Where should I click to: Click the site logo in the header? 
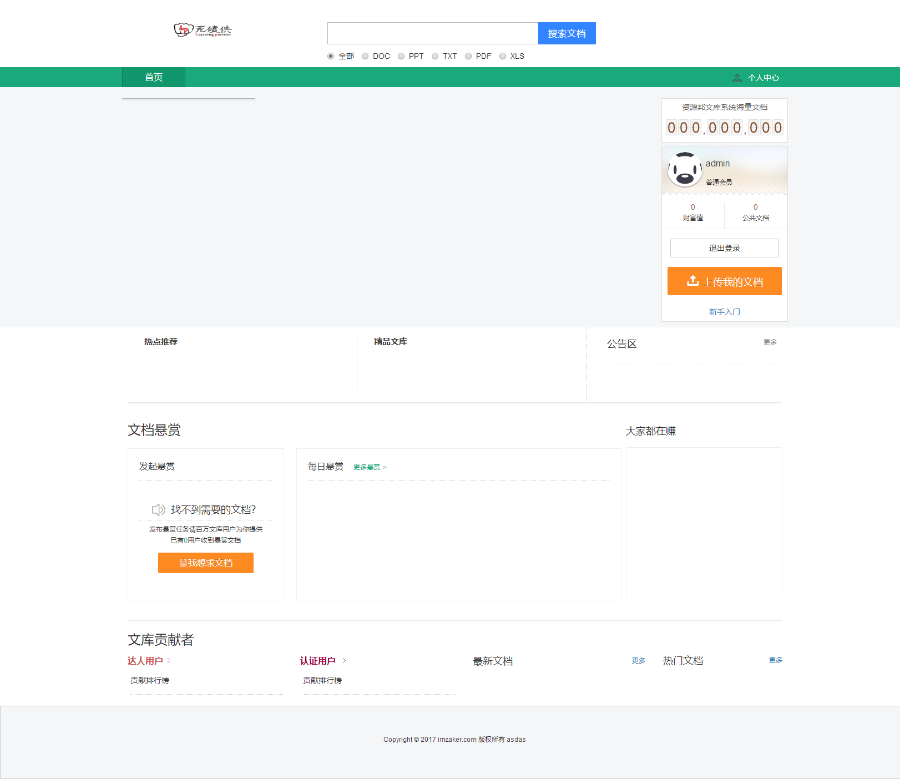[x=203, y=30]
